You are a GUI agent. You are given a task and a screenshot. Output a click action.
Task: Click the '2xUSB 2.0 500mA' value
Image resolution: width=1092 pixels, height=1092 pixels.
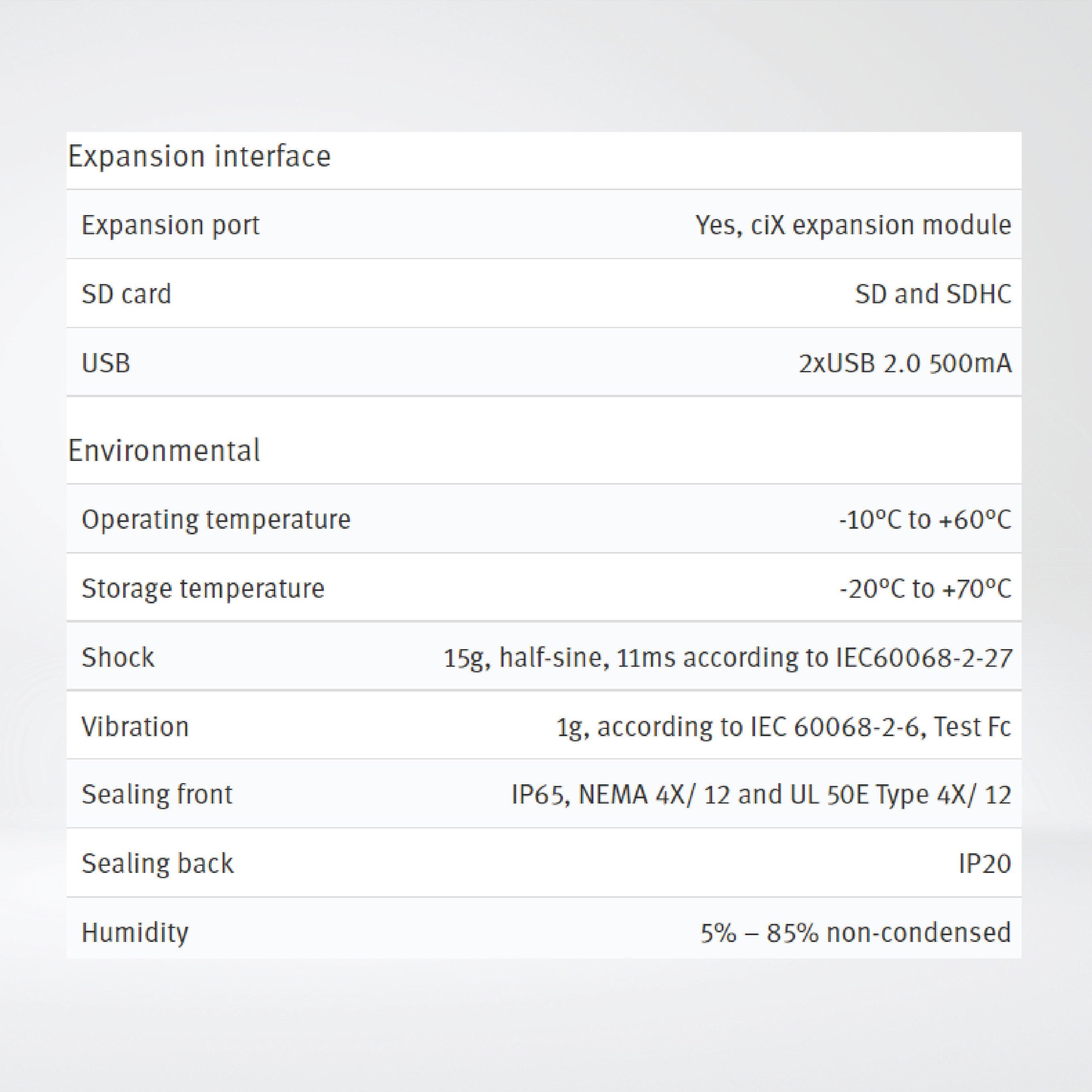(x=905, y=363)
